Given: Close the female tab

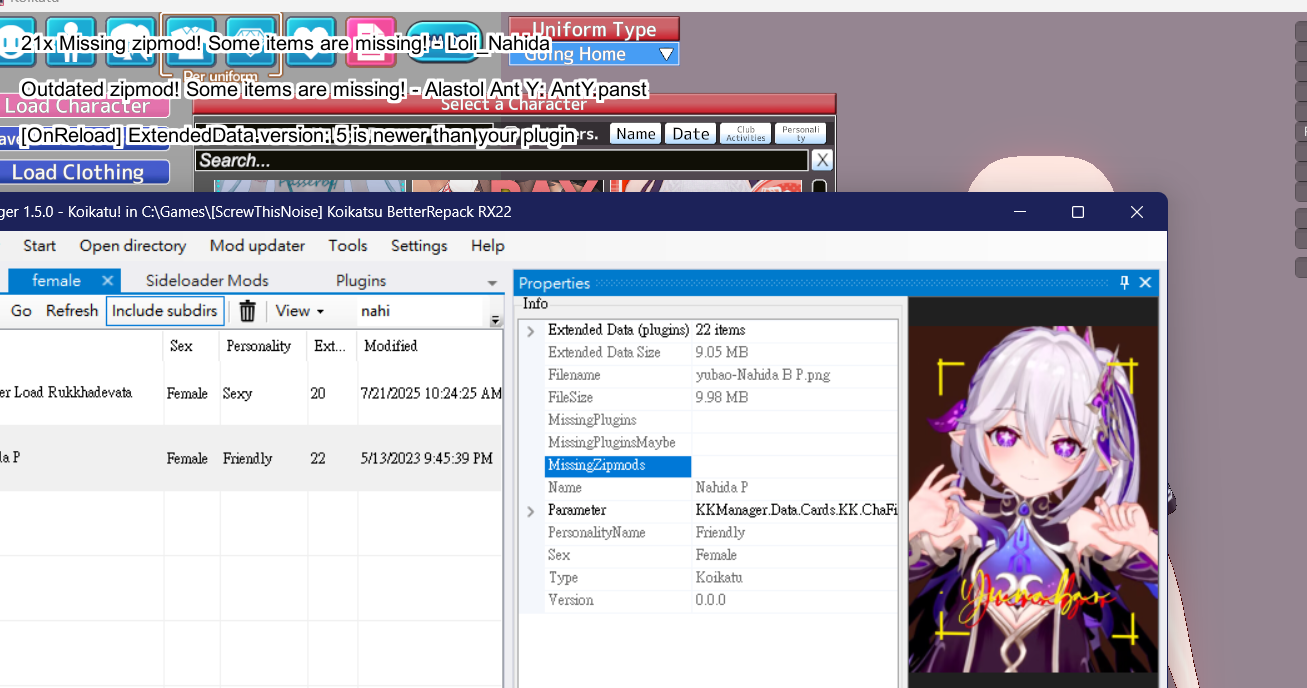Looking at the screenshot, I should (107, 280).
